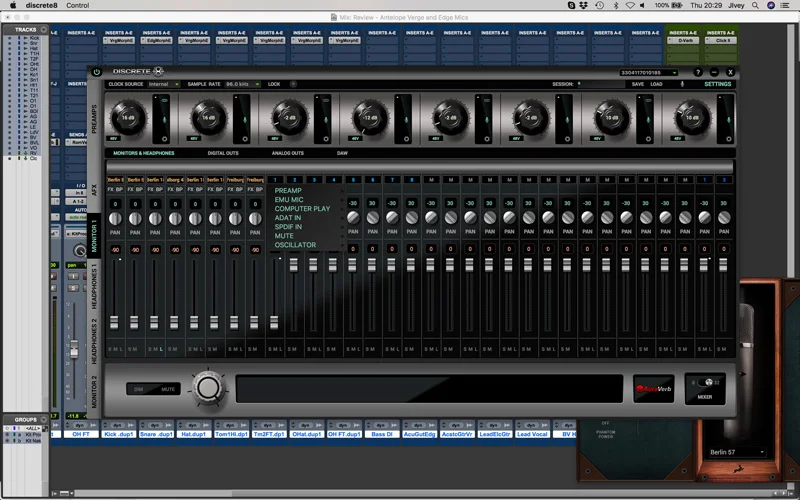The height and width of the screenshot is (500, 800).
Task: Toggle the clock LOCK indicator
Action: 293,84
